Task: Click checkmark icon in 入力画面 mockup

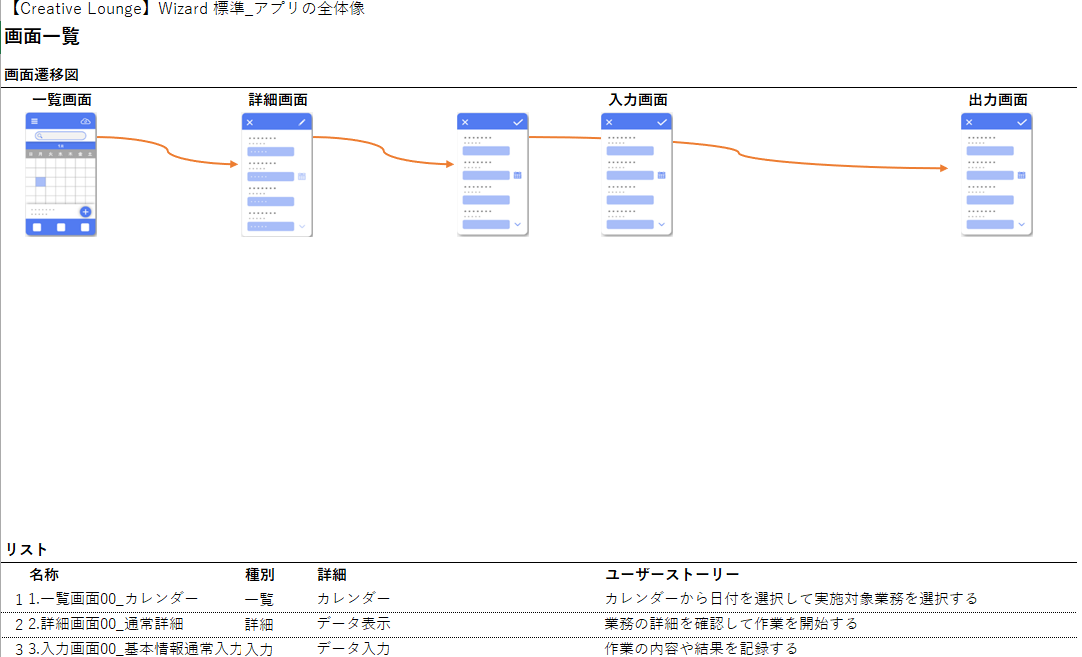Action: tap(661, 122)
